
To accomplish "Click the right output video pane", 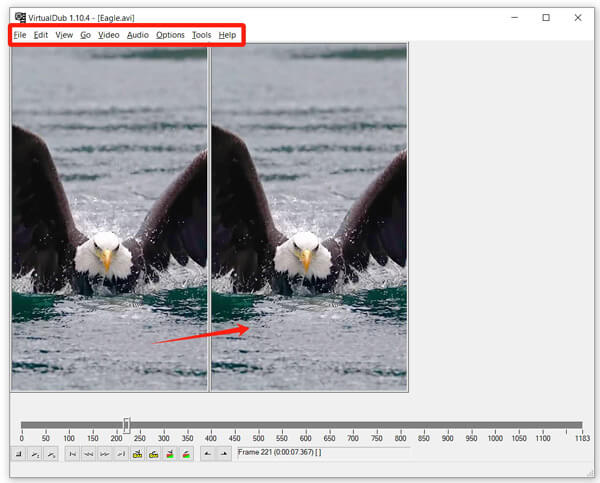I will click(309, 217).
